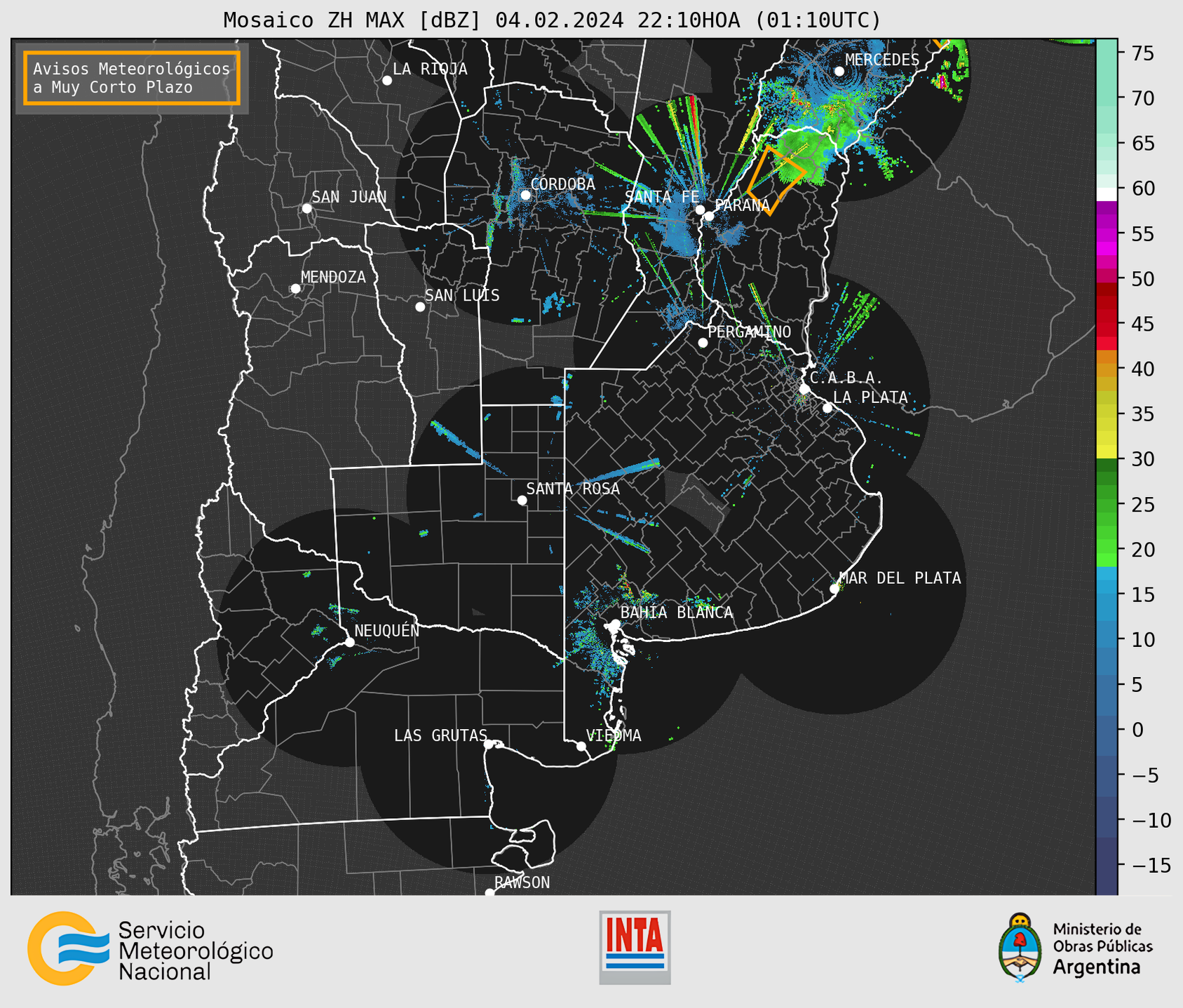Image resolution: width=1183 pixels, height=1008 pixels.
Task: Click the Mercedes city marker dot
Action: (x=839, y=71)
